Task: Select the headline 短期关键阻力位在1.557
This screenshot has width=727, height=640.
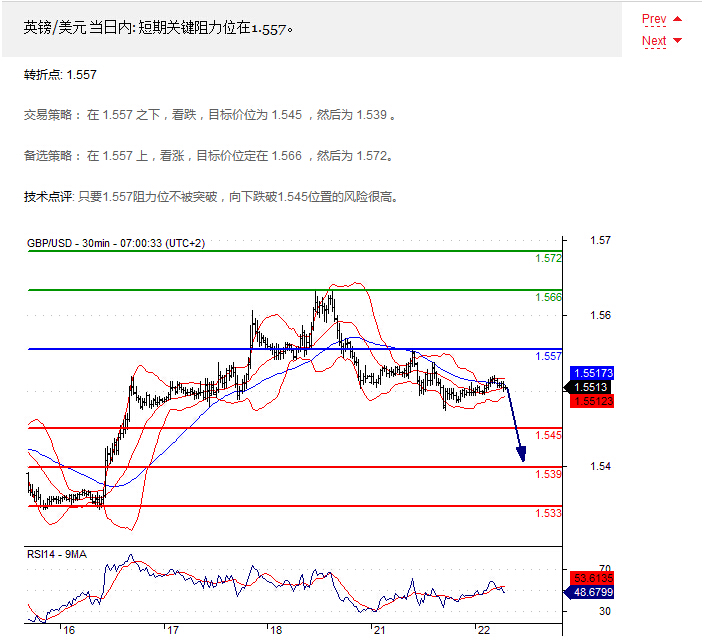Action: 215,28
